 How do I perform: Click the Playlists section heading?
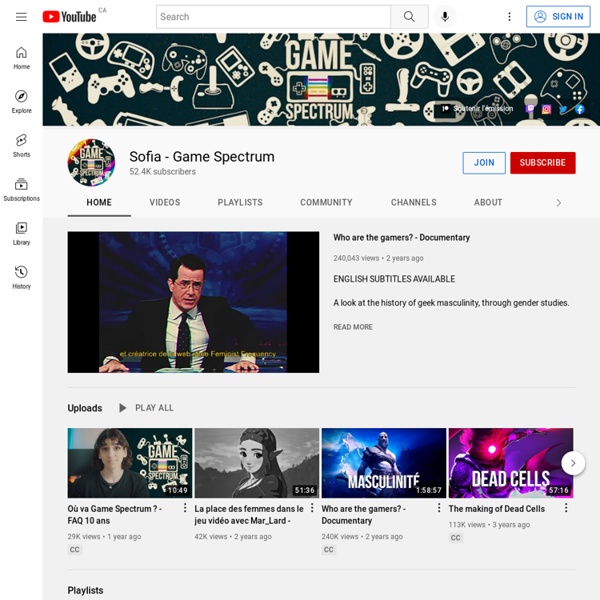point(85,590)
